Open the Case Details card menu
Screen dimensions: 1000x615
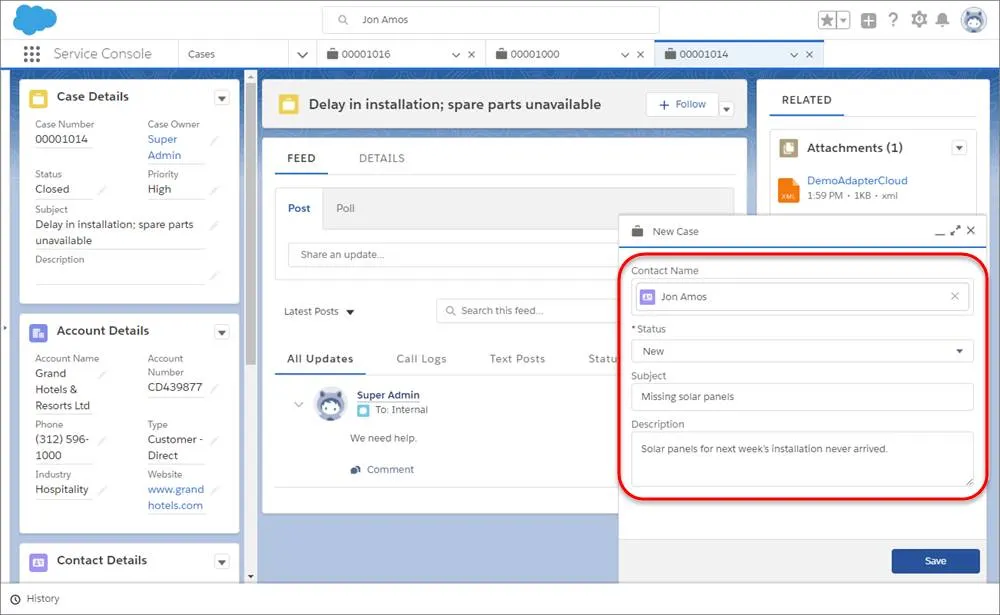pos(221,98)
